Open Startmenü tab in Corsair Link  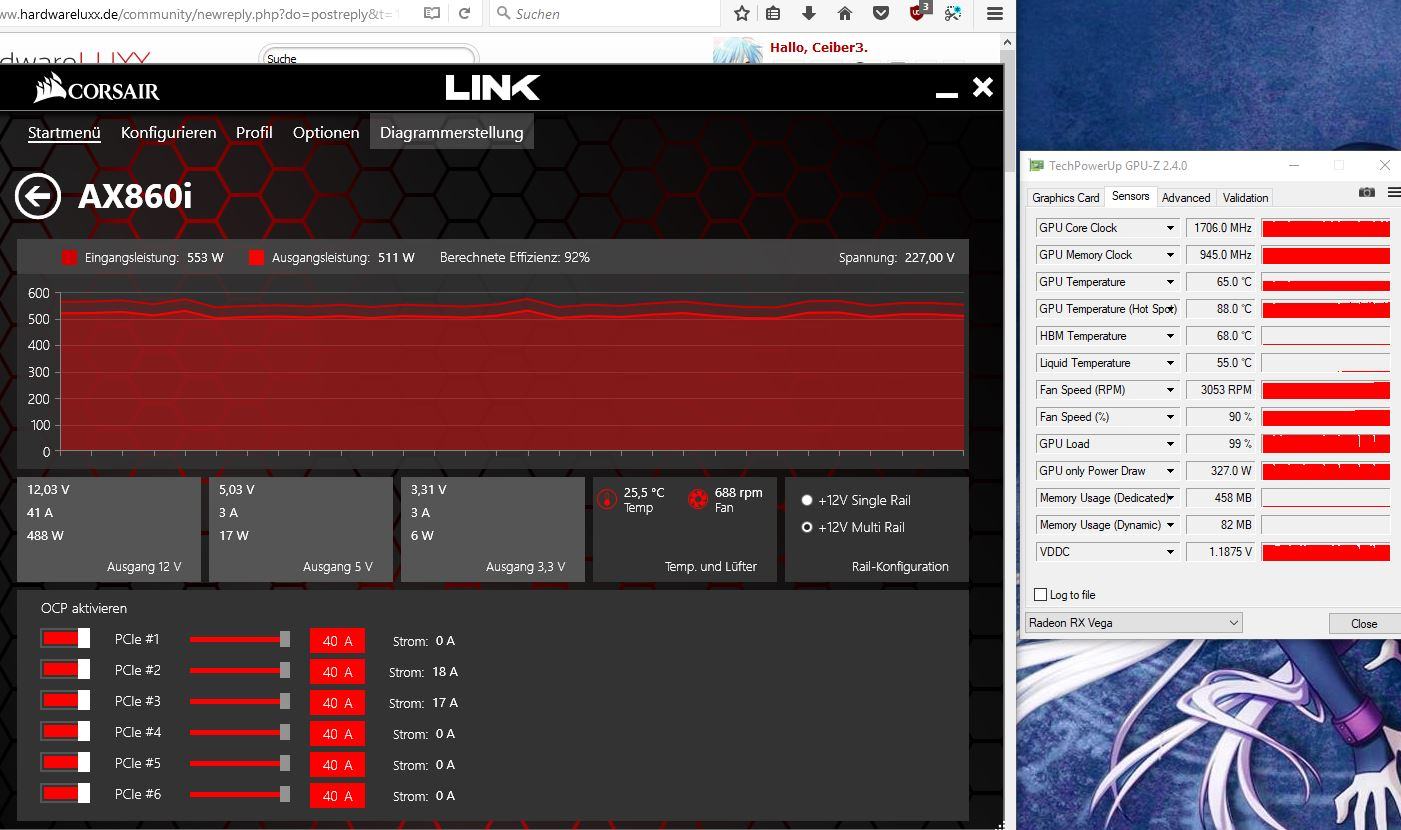(64, 132)
